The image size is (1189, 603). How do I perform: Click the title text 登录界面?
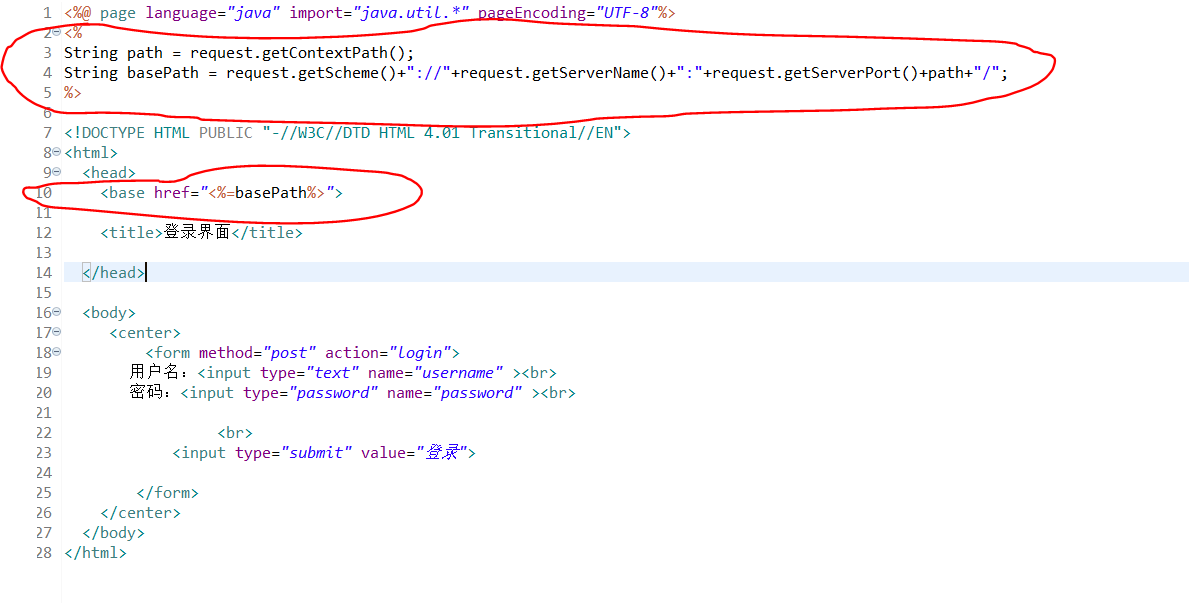point(196,233)
